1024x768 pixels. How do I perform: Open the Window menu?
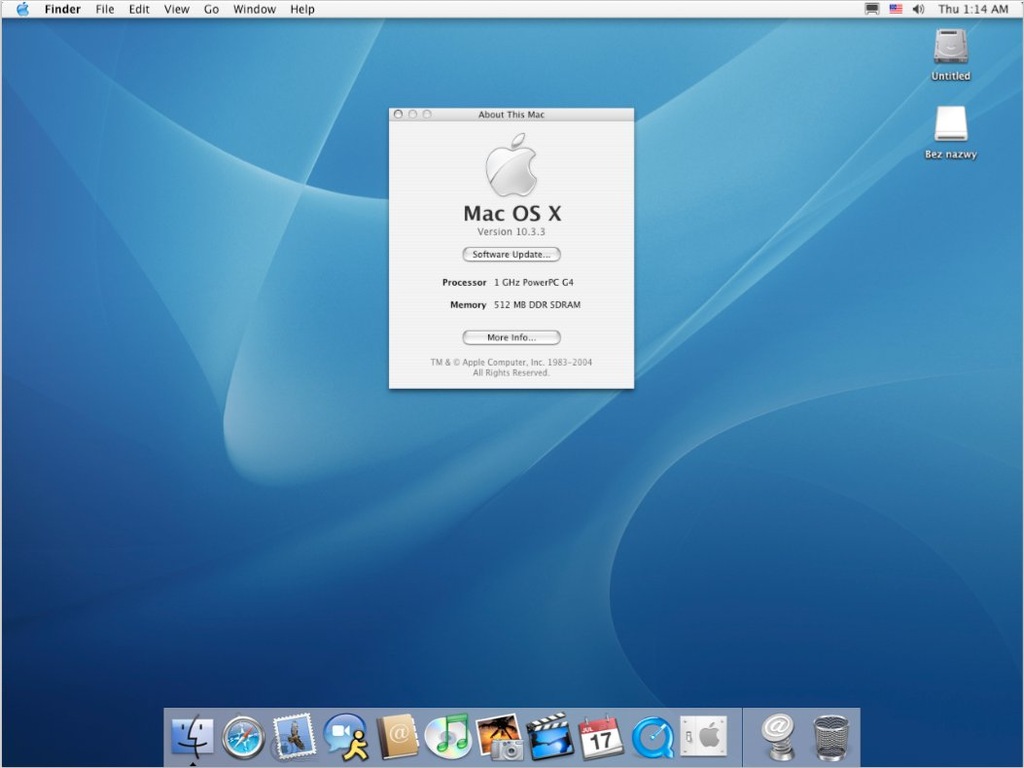[x=255, y=9]
